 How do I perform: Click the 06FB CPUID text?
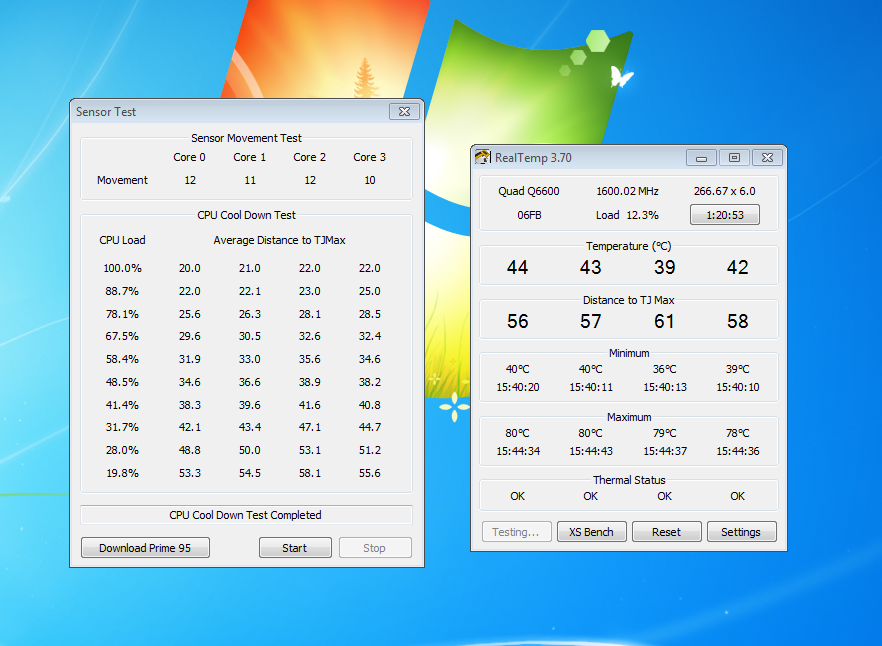pos(529,215)
